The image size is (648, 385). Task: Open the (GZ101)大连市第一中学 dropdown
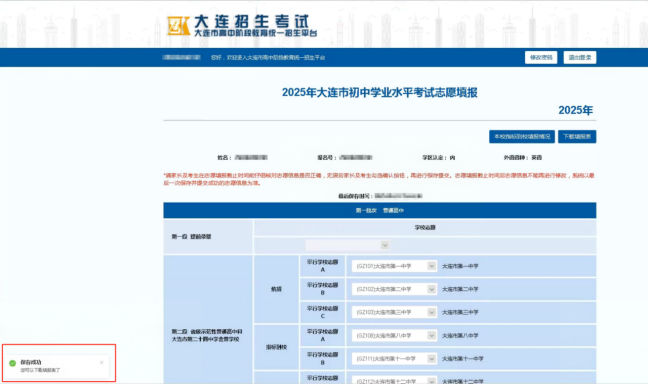click(x=394, y=266)
